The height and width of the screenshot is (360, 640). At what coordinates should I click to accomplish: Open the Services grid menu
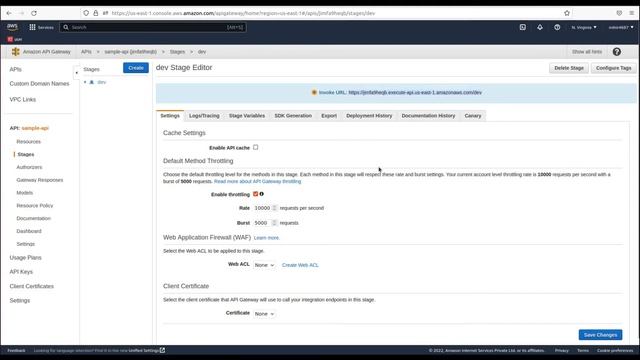(41, 27)
